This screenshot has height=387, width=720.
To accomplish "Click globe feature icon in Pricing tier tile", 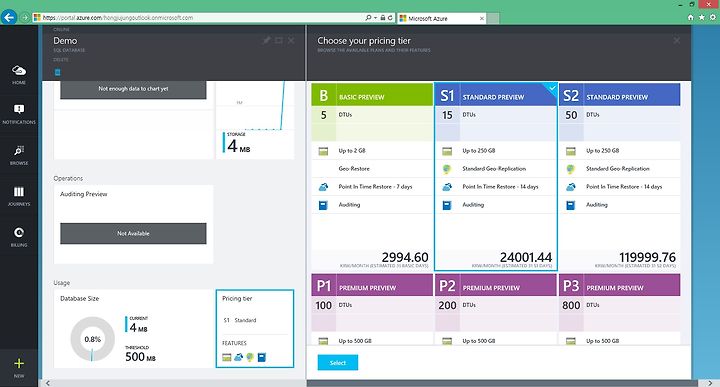I will (250, 357).
